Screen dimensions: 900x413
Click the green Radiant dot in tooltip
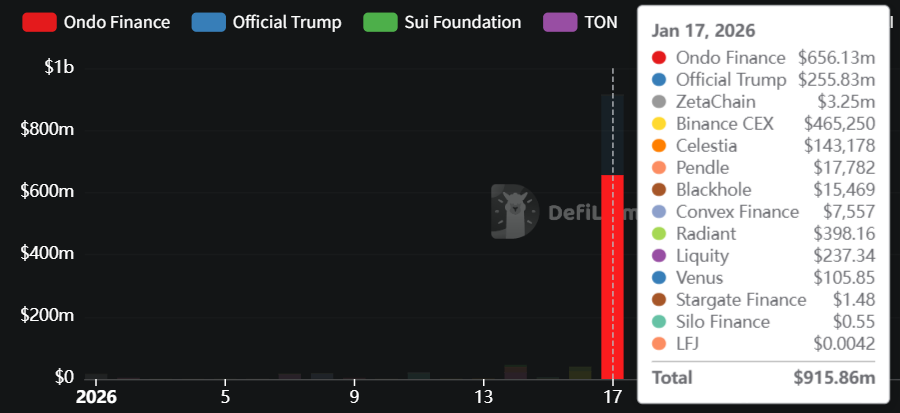(658, 234)
